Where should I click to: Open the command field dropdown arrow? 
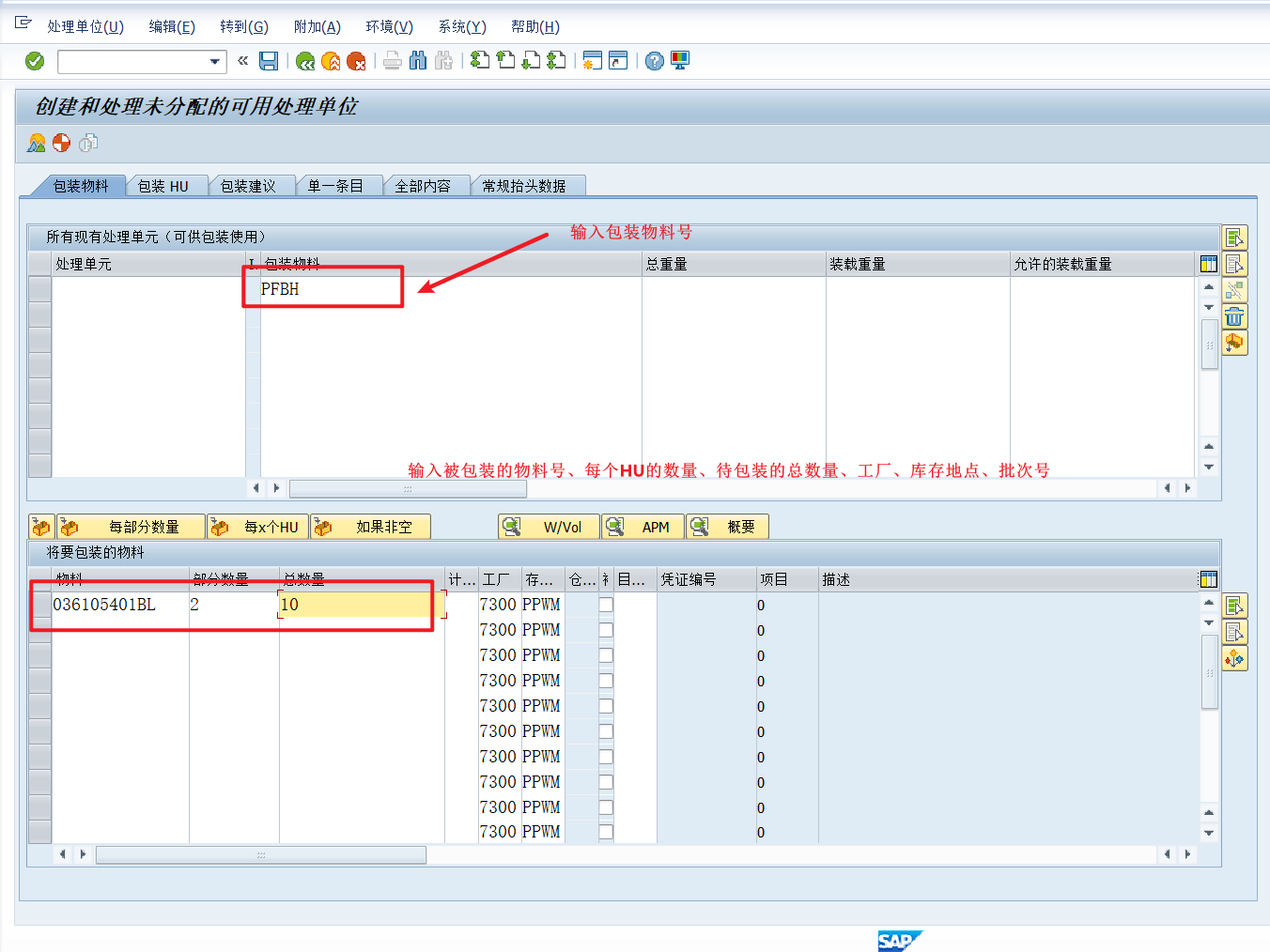[215, 62]
